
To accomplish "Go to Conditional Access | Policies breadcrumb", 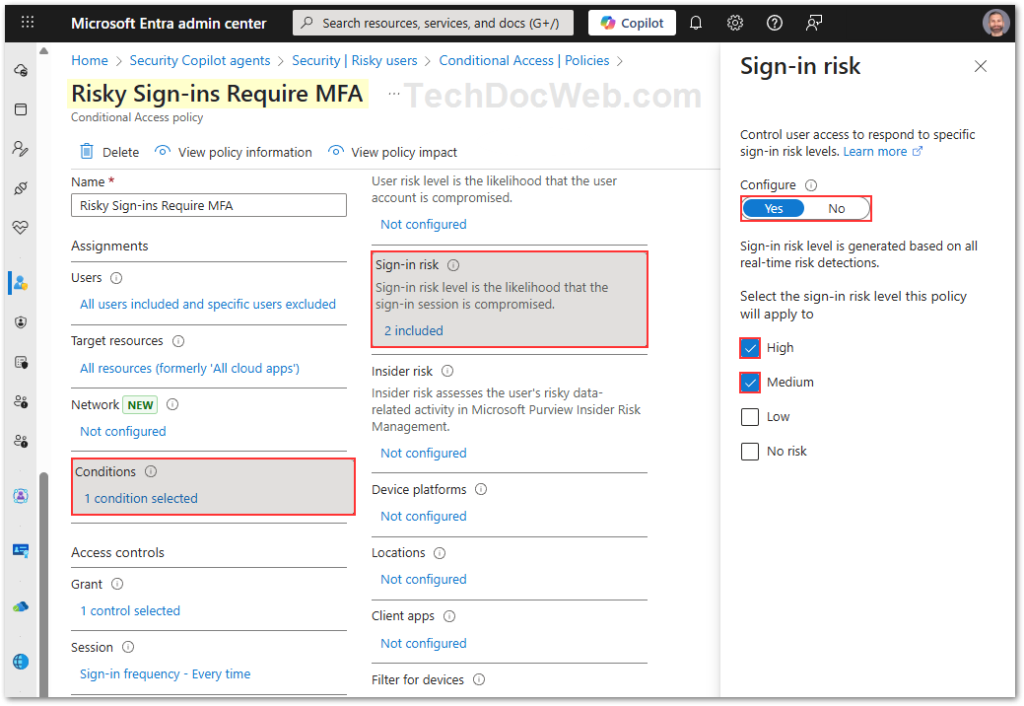I will click(524, 60).
